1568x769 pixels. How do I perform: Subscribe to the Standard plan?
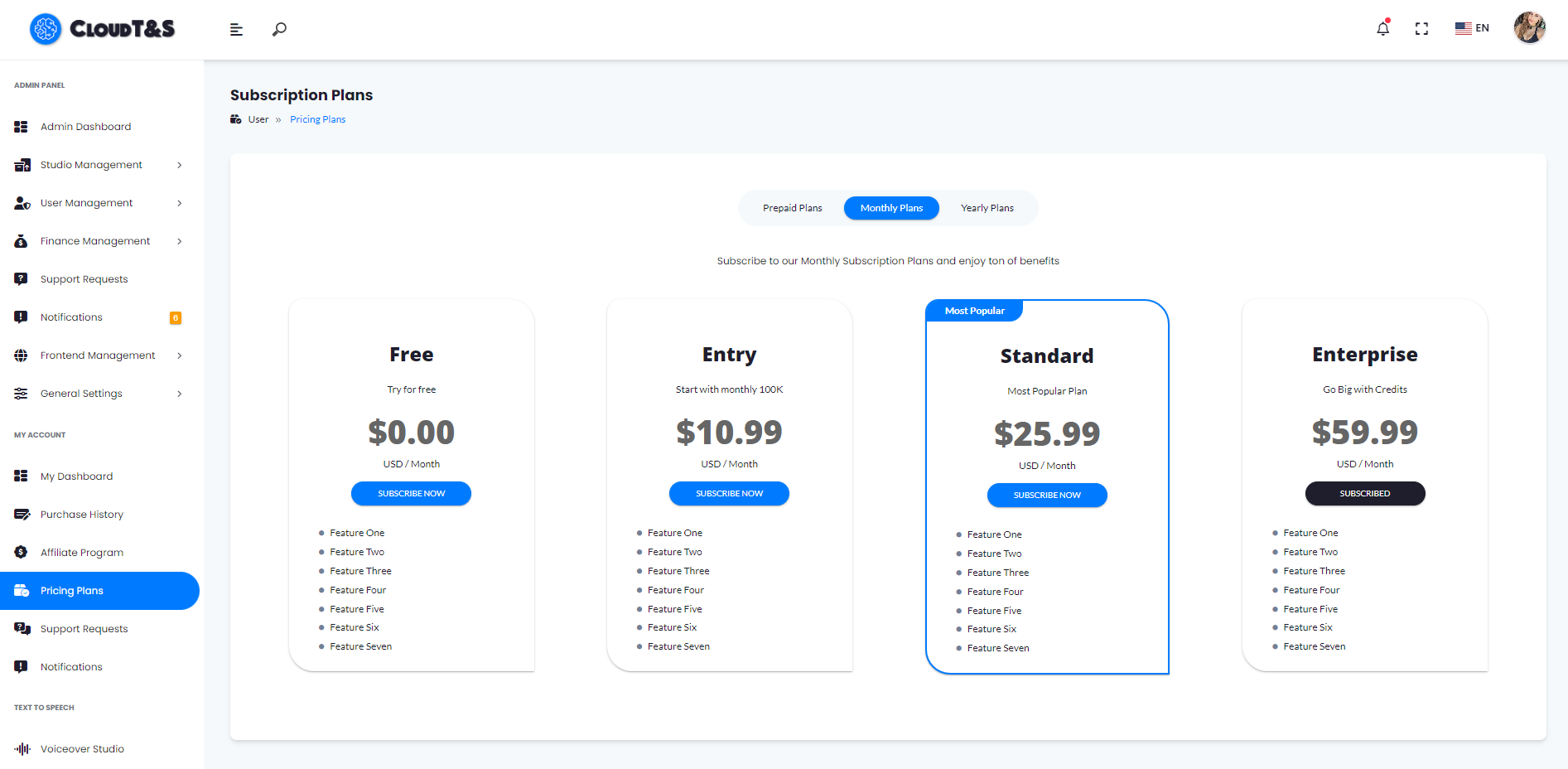click(1047, 496)
